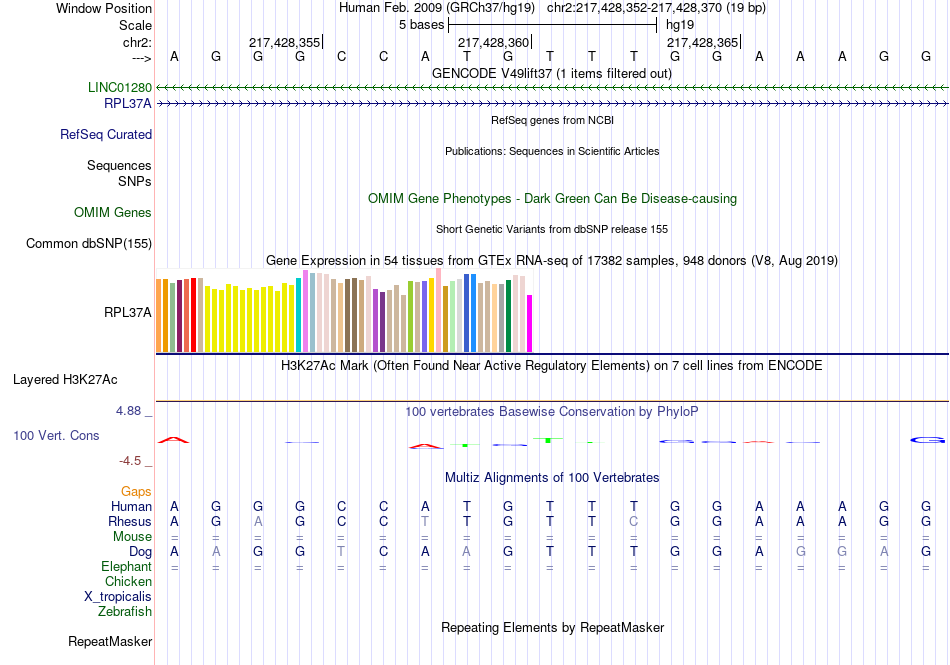Click the Mouse species label
The image size is (950, 665).
(x=133, y=537)
